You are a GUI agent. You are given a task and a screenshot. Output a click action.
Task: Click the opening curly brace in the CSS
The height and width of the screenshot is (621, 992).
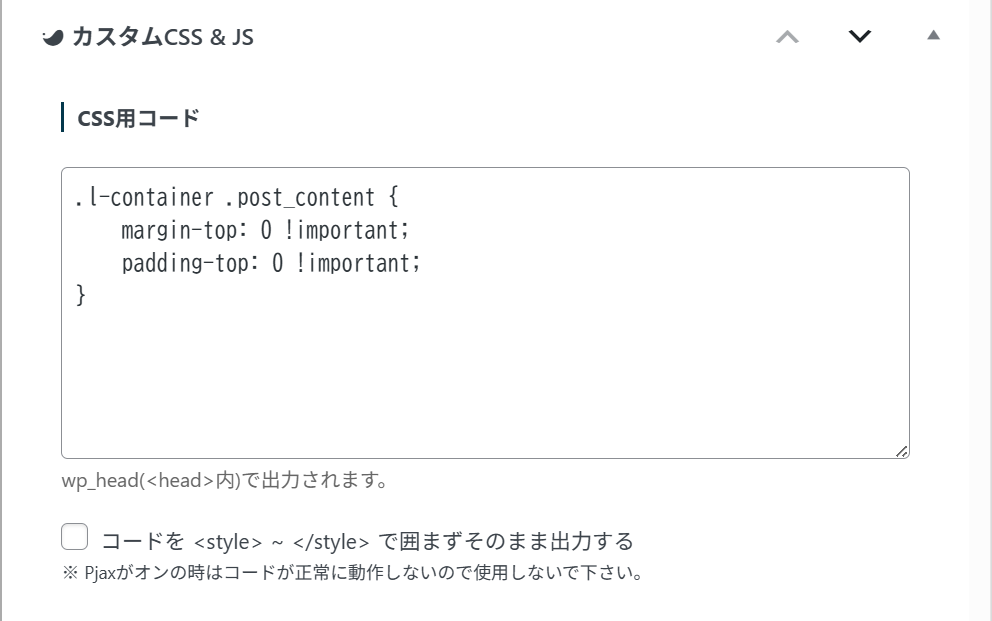point(392,198)
